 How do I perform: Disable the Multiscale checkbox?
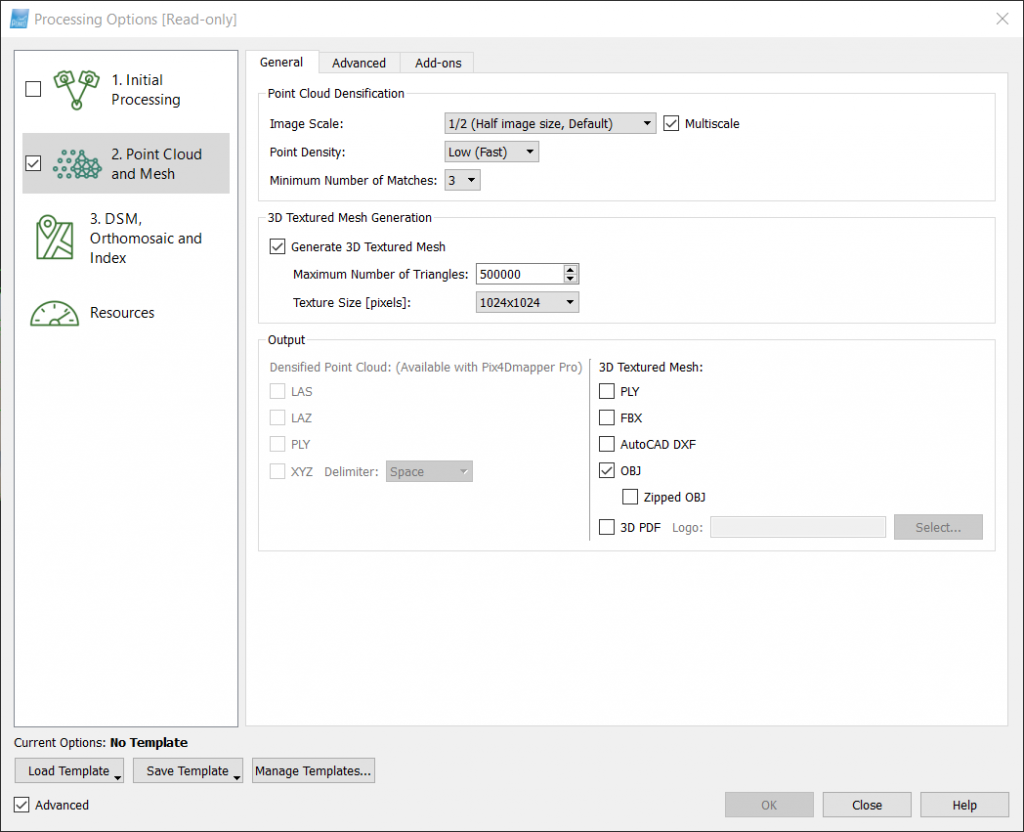point(671,124)
